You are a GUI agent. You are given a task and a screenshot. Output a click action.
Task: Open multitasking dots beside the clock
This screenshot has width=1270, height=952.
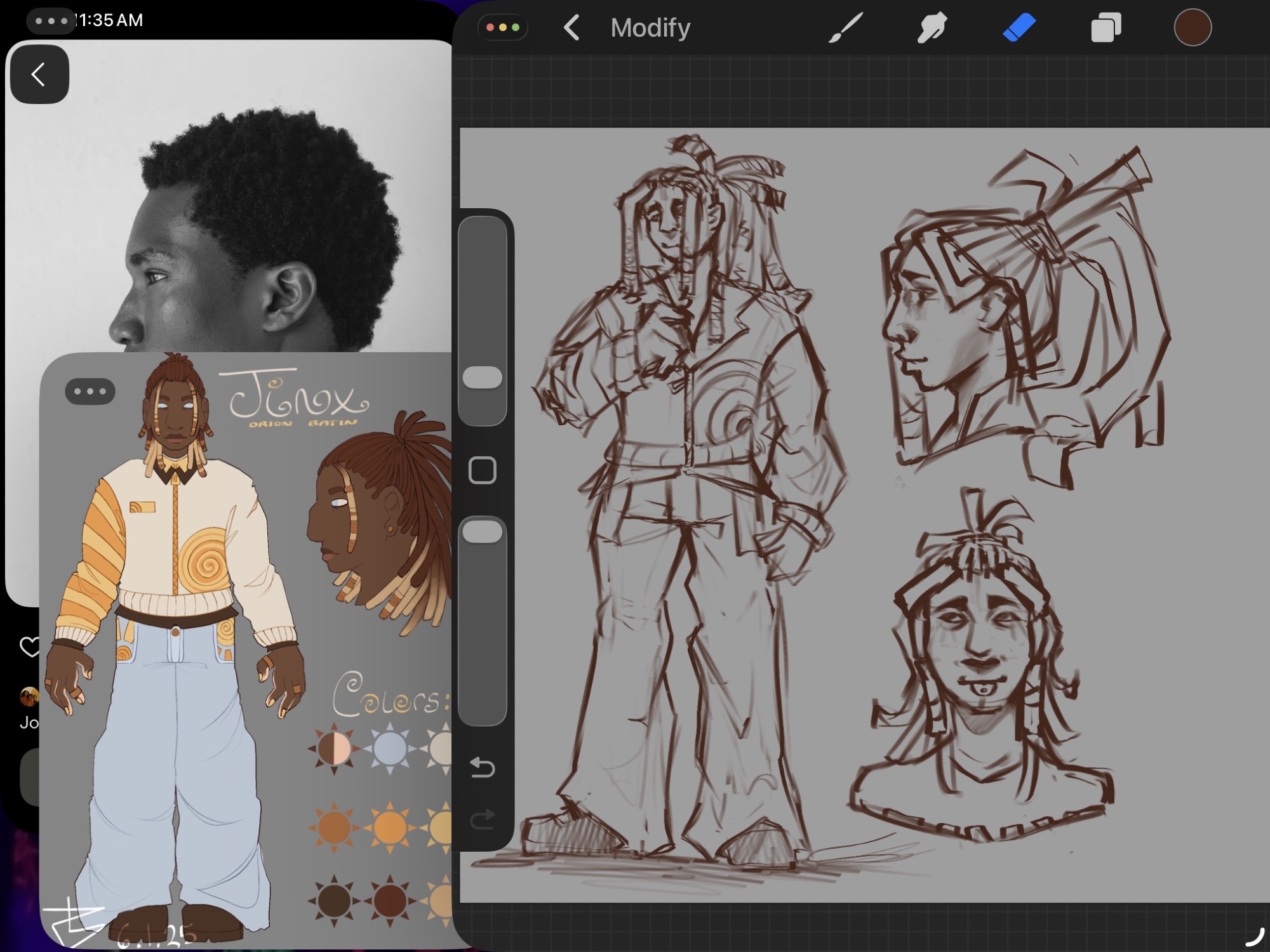click(51, 21)
